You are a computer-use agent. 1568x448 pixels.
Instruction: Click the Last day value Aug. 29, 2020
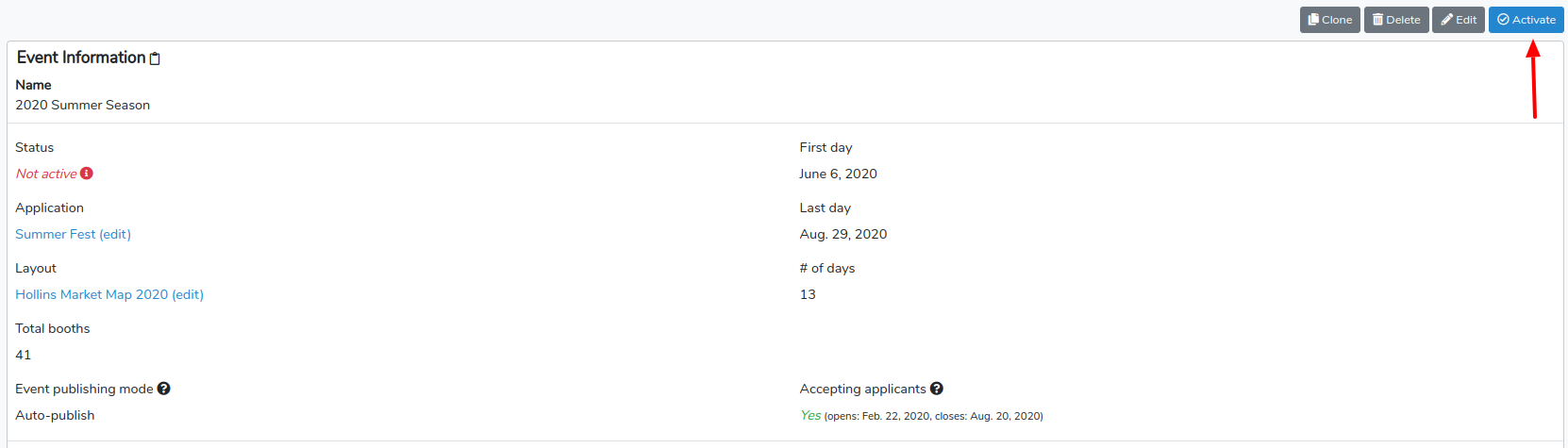[843, 234]
